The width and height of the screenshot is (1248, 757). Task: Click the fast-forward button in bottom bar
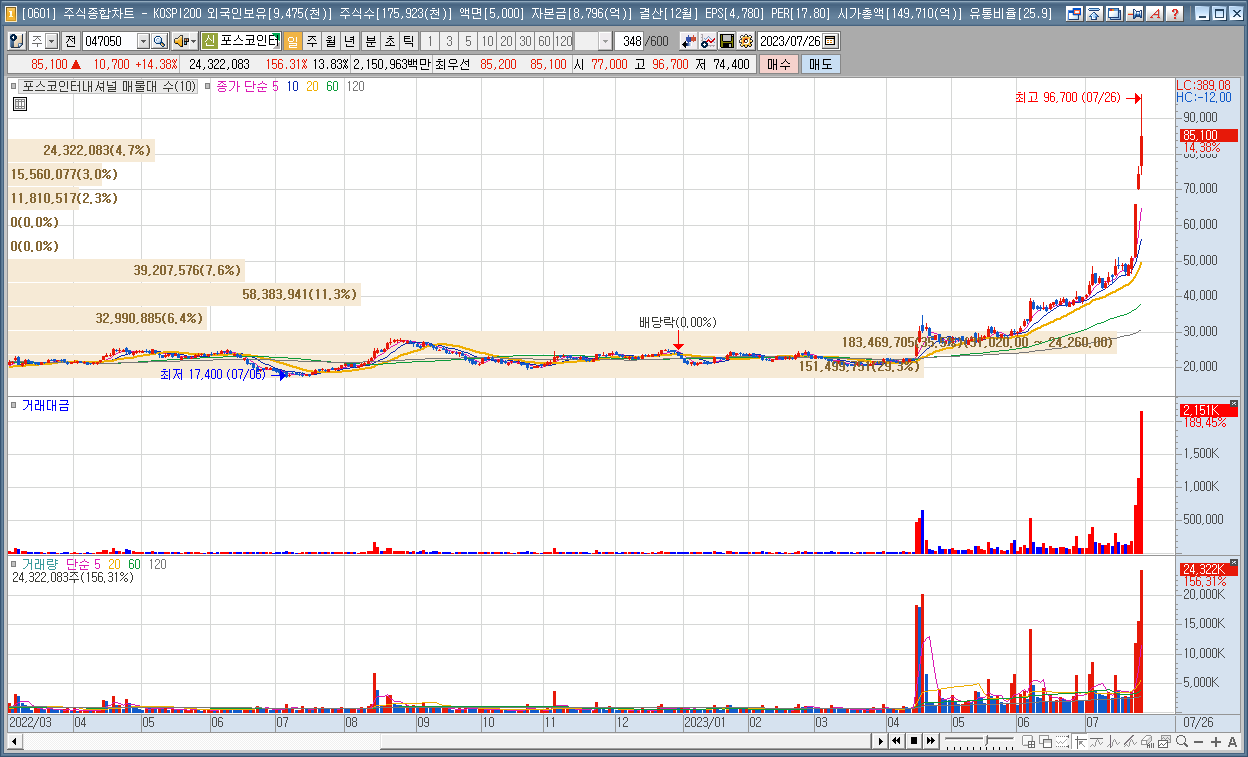tap(930, 741)
